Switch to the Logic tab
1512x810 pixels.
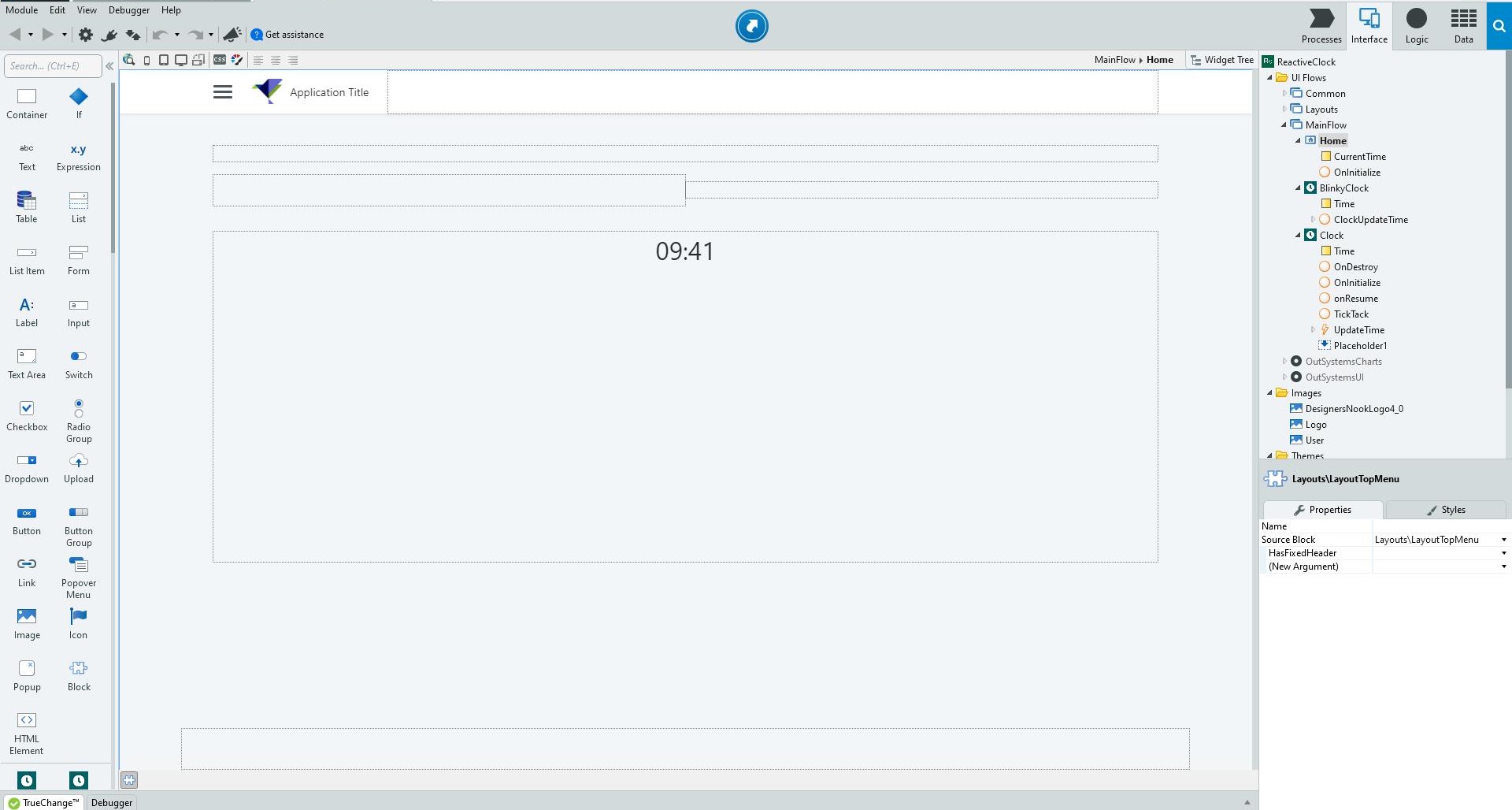pyautogui.click(x=1417, y=26)
